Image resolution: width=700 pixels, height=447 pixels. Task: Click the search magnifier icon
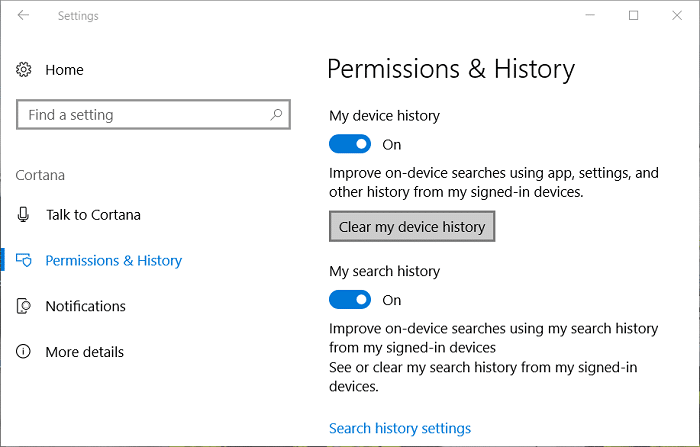(276, 115)
